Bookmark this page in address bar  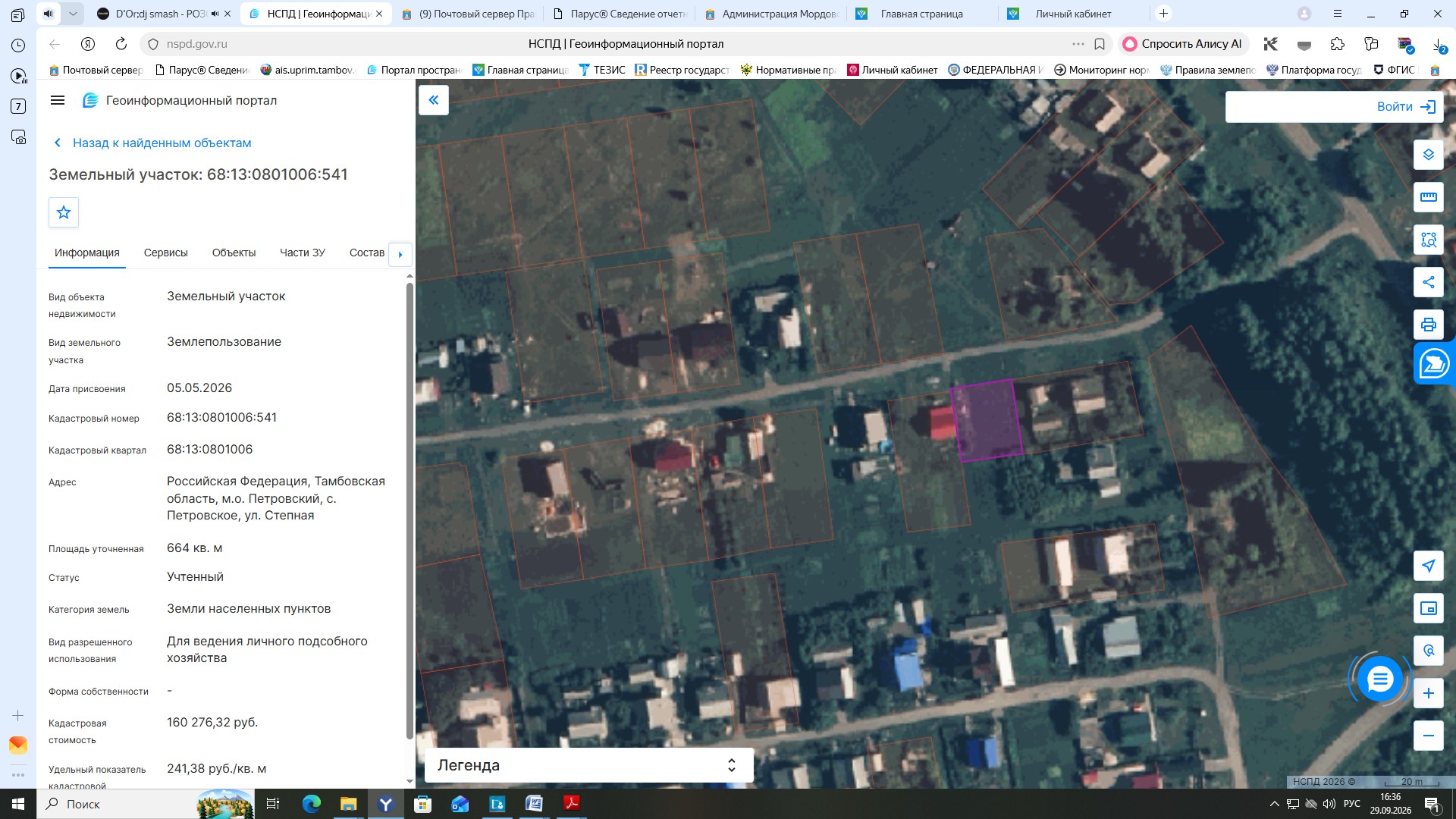pyautogui.click(x=1100, y=44)
